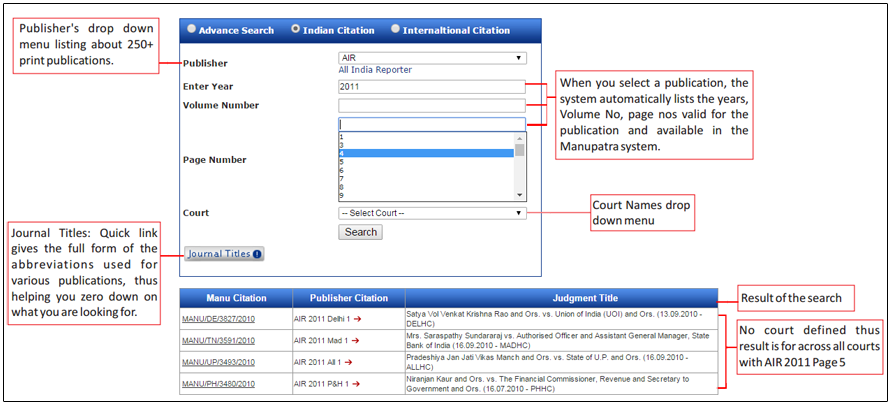Click the red arrow beside AIR 2011 All 1
Viewport: 890px width, 404px height.
347,363
